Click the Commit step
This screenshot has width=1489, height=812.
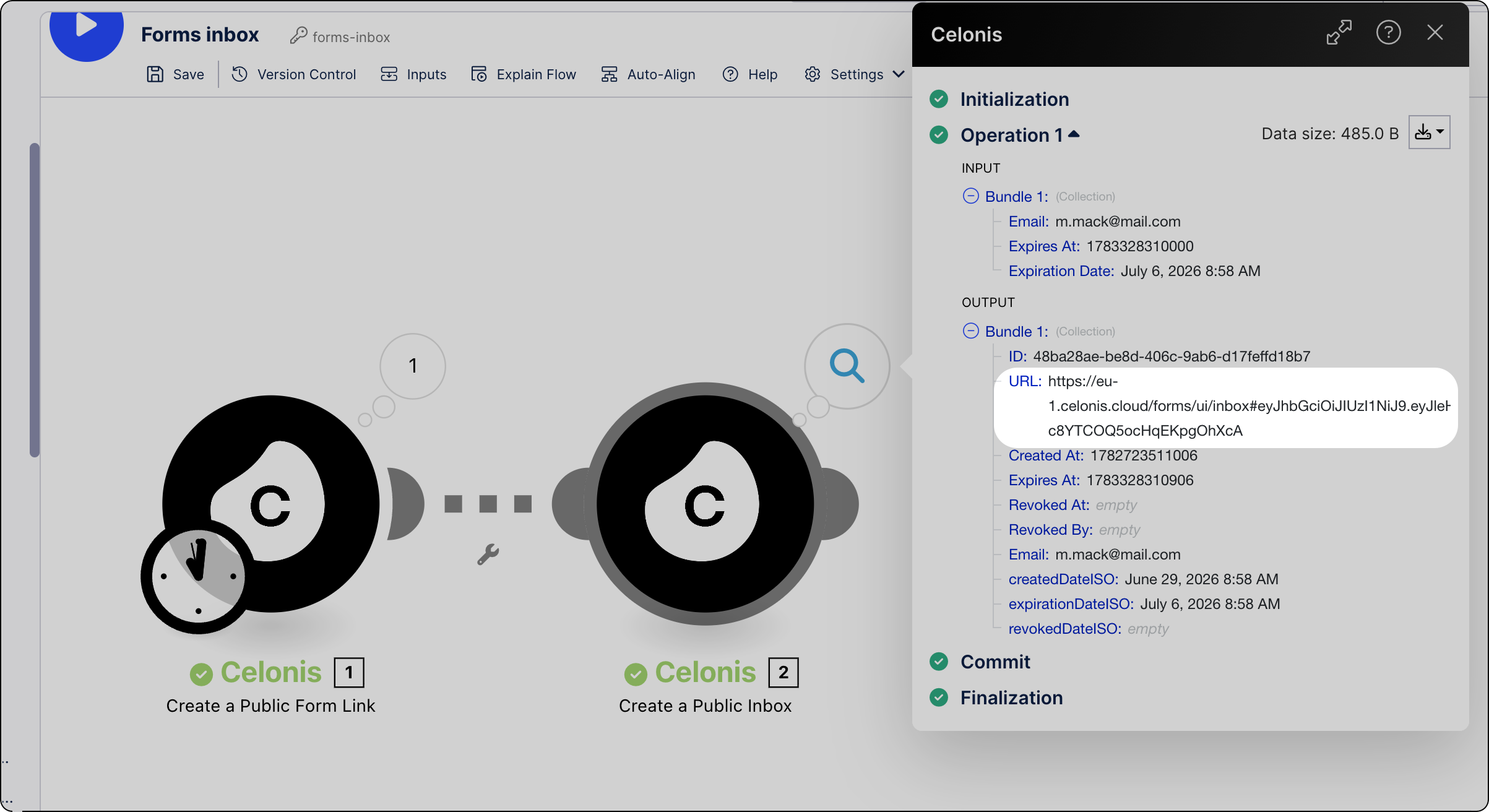[995, 662]
